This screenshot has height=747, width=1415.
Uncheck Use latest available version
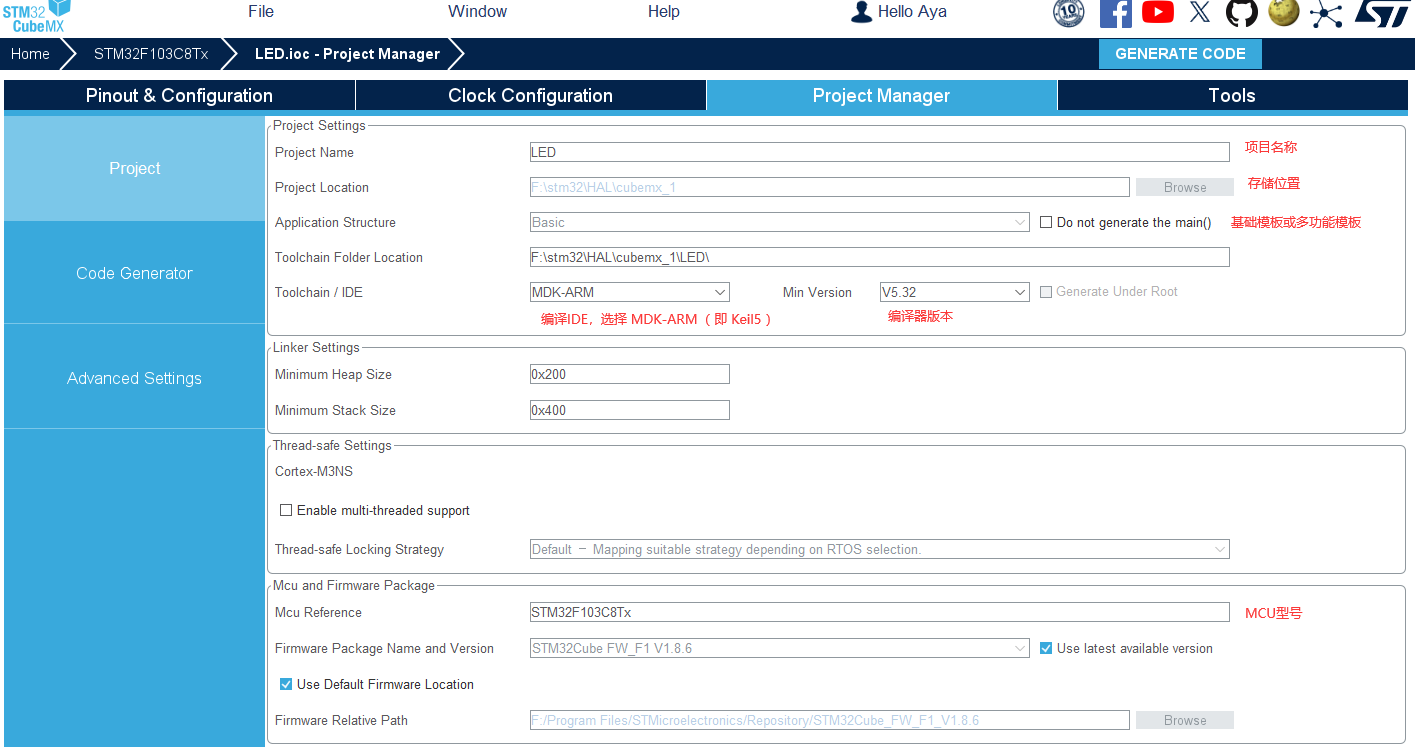(1046, 648)
